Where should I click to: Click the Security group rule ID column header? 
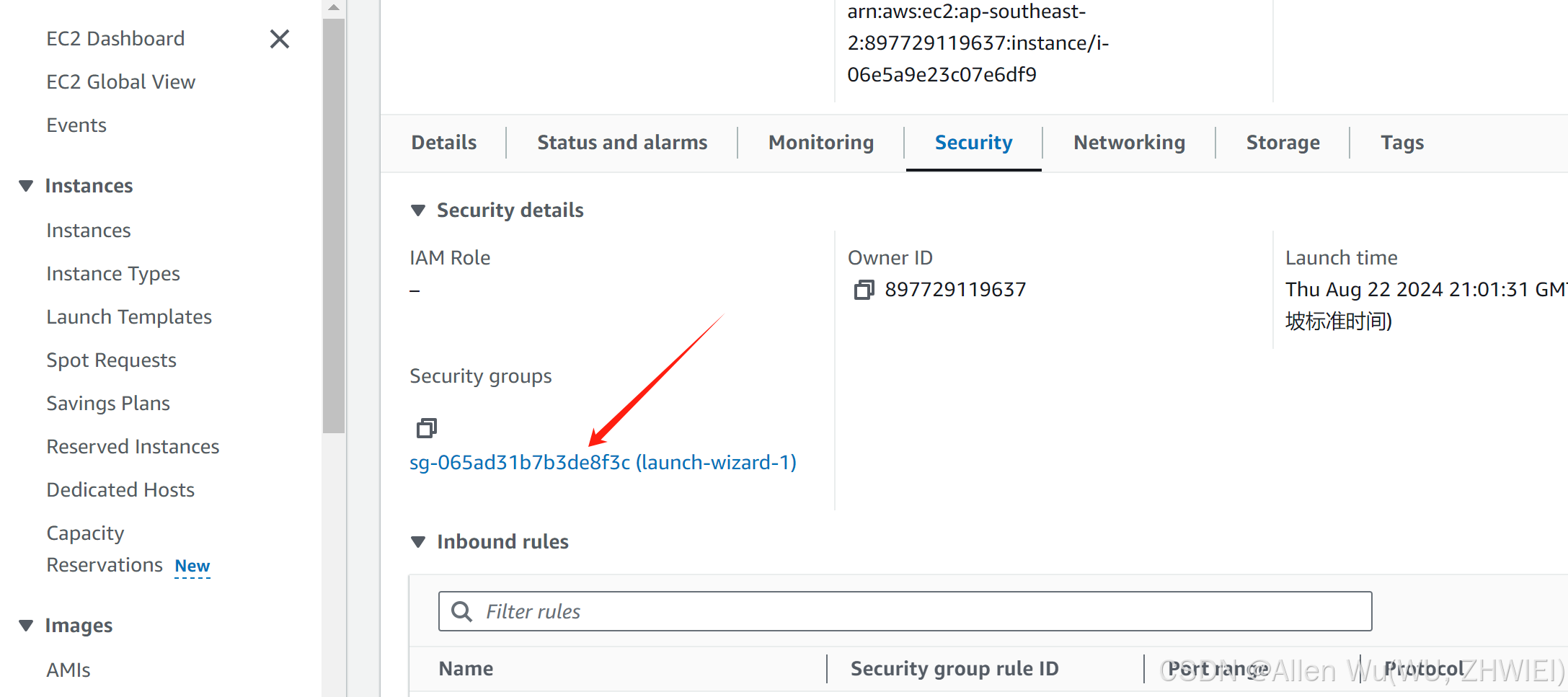tap(954, 669)
